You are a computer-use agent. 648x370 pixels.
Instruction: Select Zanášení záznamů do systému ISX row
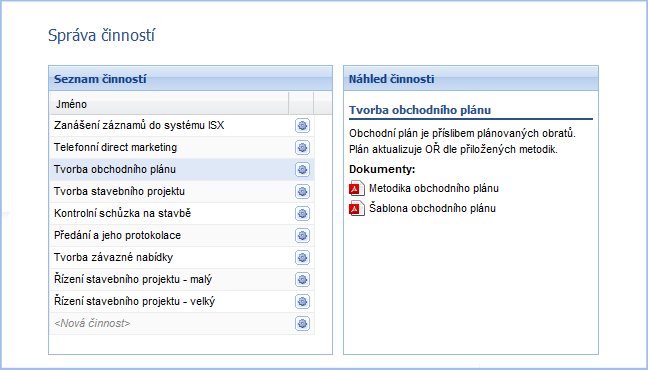click(x=182, y=126)
